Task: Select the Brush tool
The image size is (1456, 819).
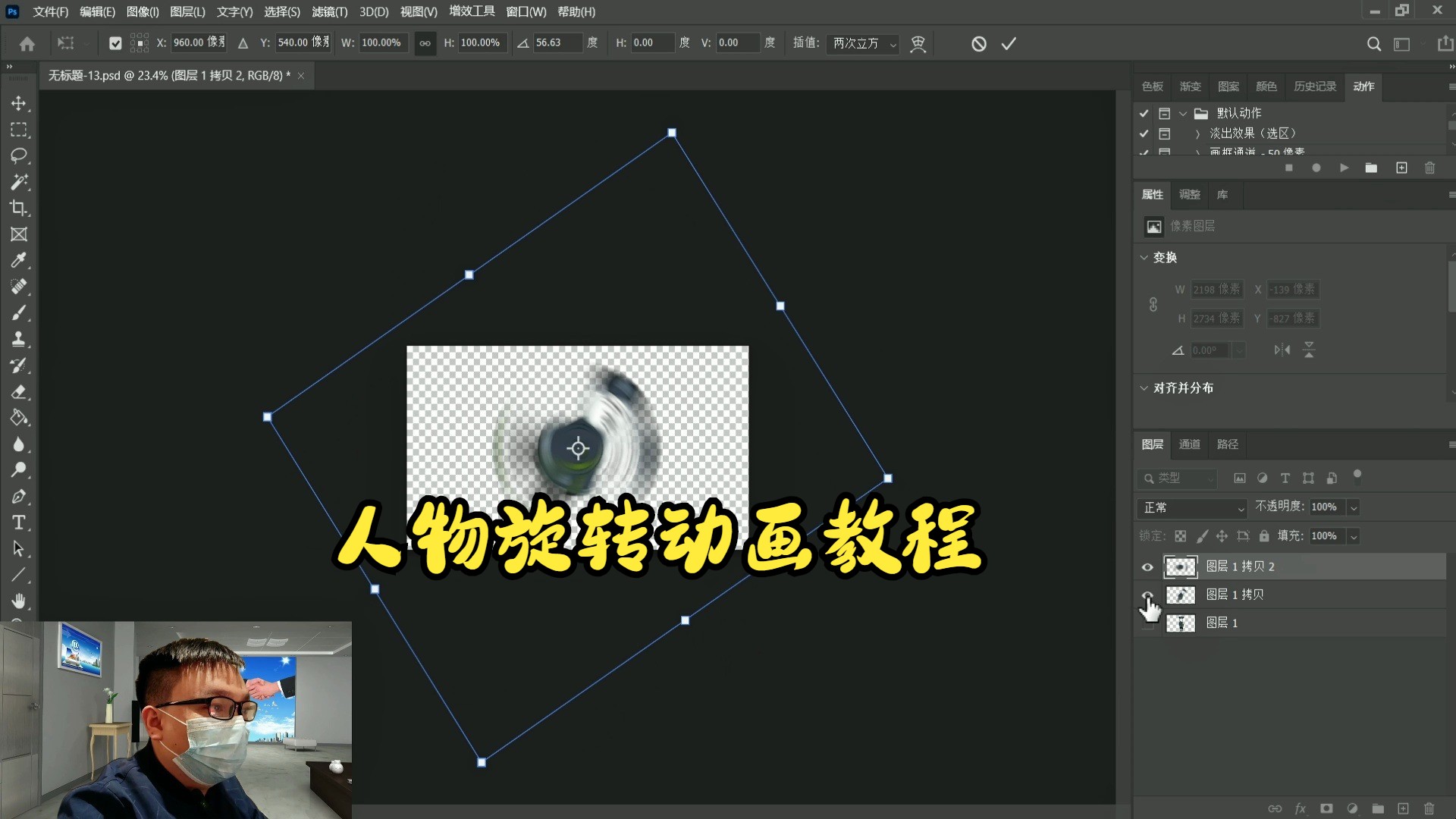Action: coord(19,312)
